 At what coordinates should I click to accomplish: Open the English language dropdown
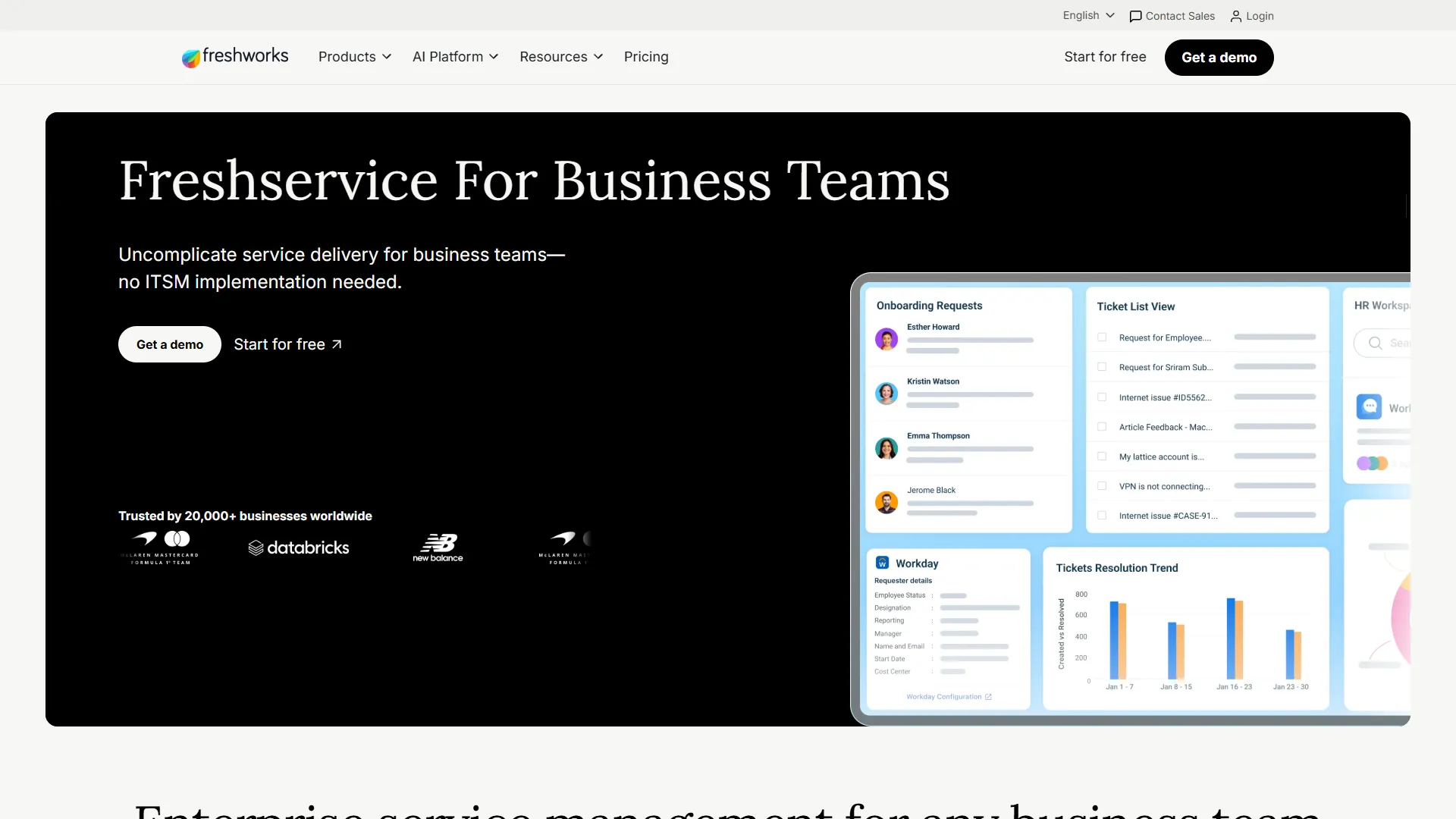1089,16
